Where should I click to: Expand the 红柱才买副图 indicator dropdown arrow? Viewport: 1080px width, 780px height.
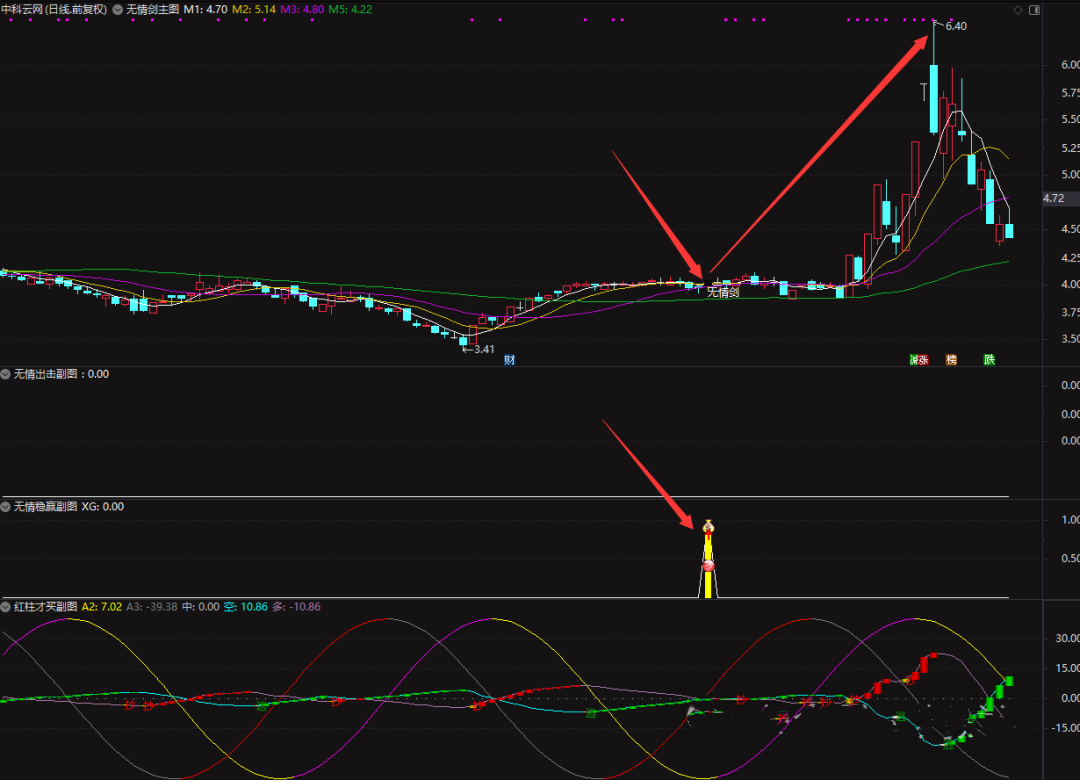[6, 606]
